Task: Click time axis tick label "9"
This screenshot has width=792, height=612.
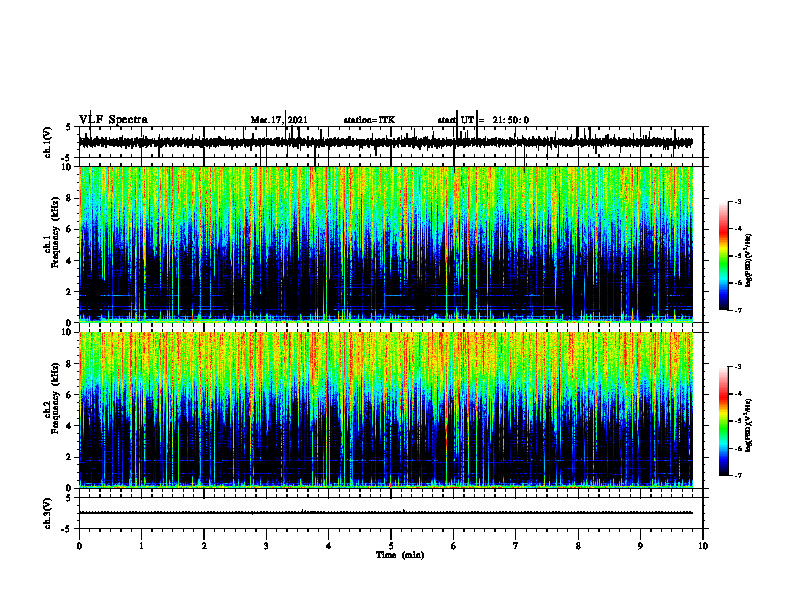Action: (640, 546)
